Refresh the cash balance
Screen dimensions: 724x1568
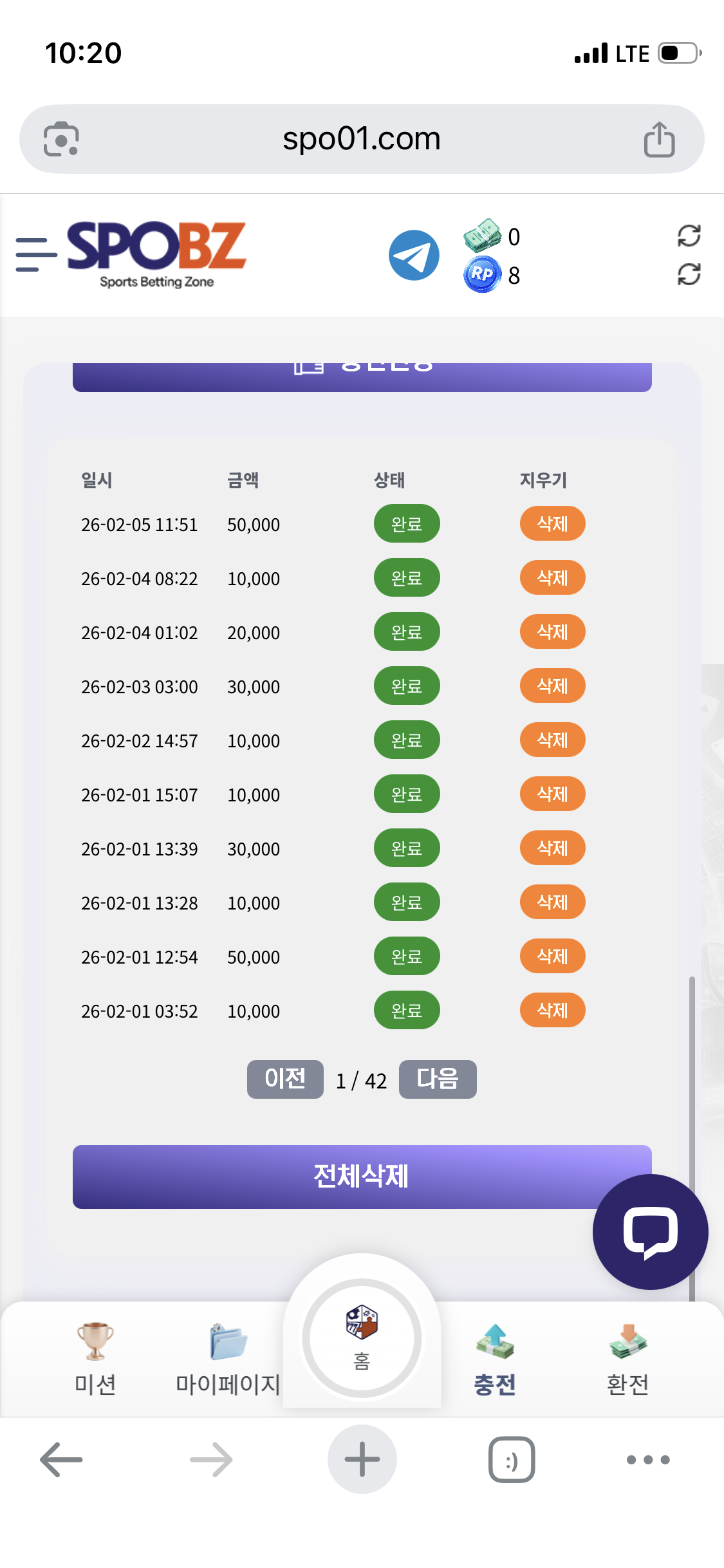[689, 236]
